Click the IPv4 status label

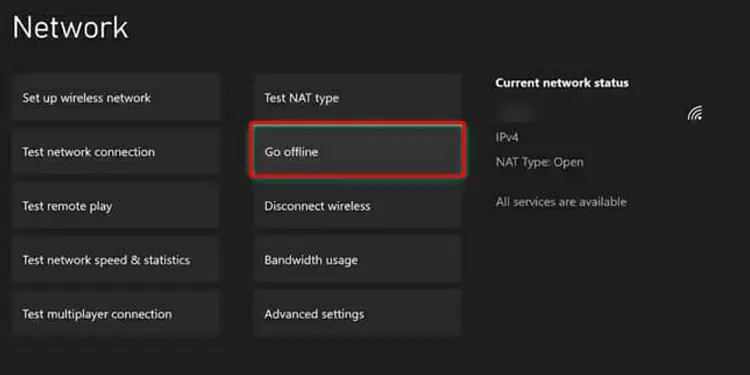click(507, 137)
